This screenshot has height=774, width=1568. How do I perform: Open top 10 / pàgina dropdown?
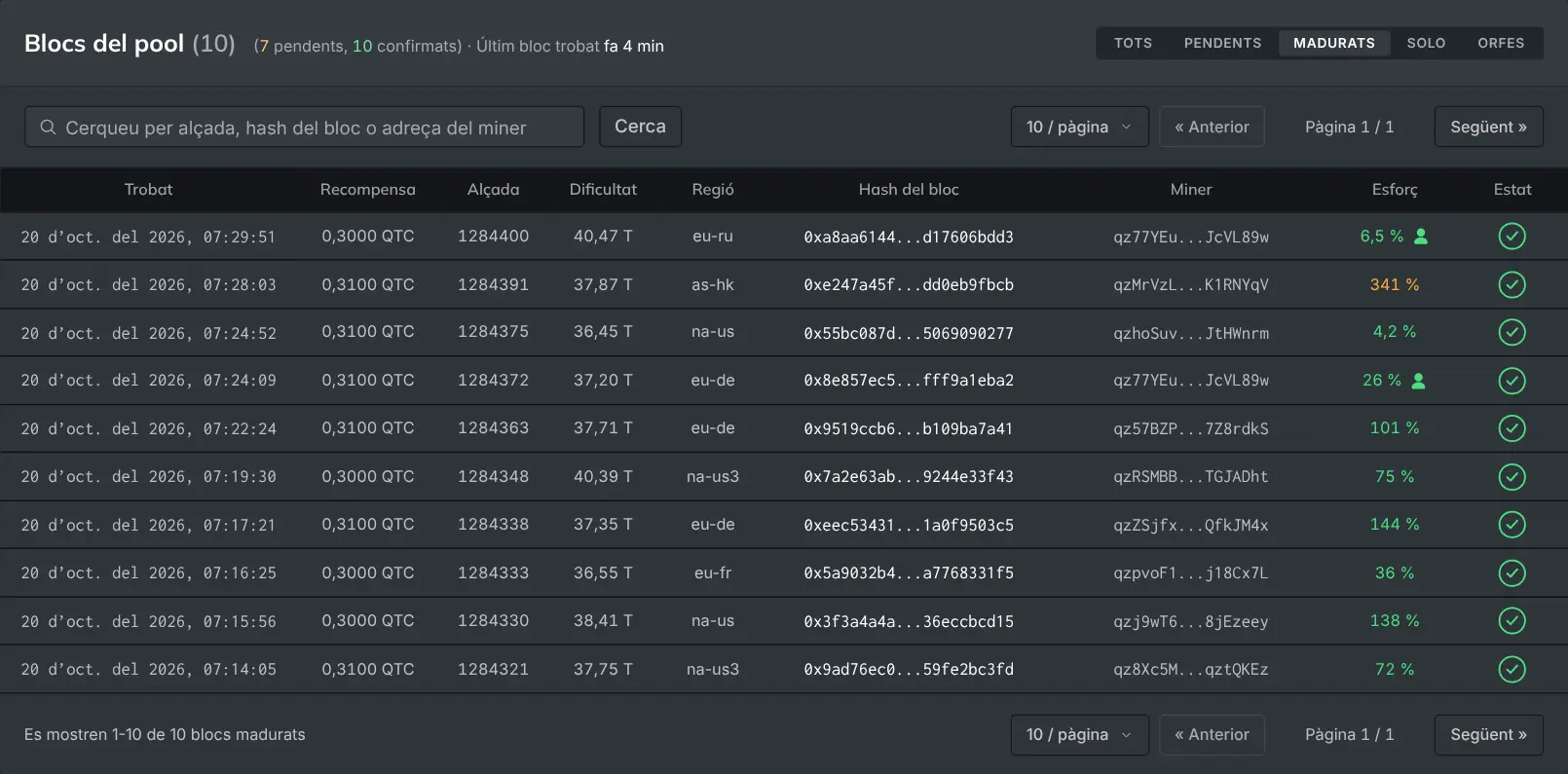[1079, 127]
